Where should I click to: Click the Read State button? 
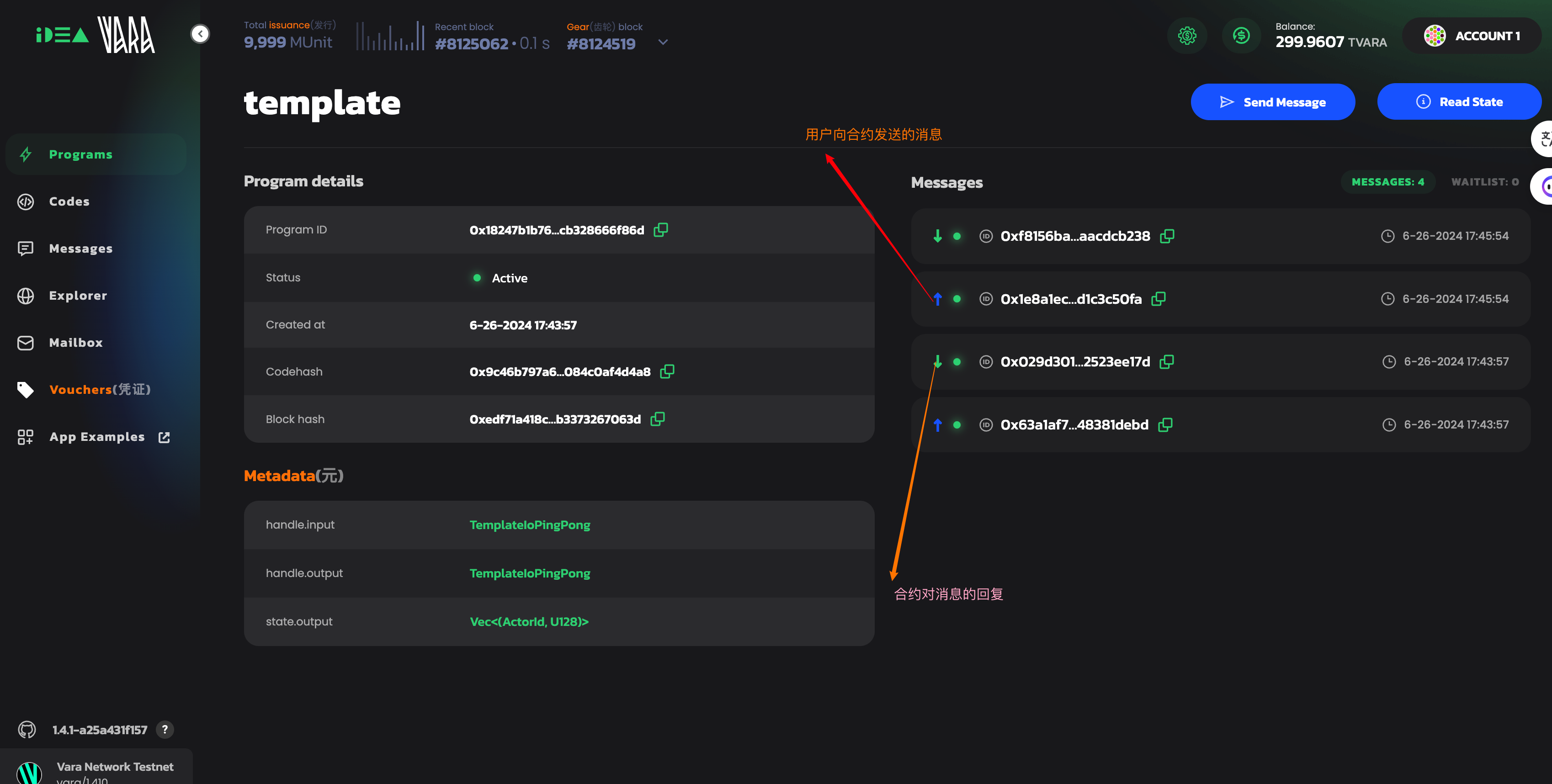point(1459,102)
